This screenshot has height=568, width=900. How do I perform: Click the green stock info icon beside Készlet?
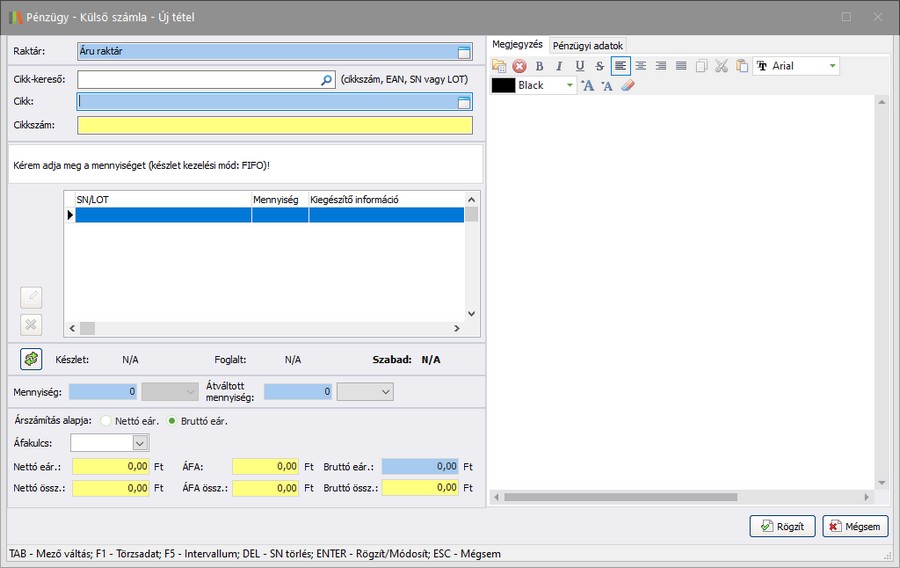click(x=31, y=359)
